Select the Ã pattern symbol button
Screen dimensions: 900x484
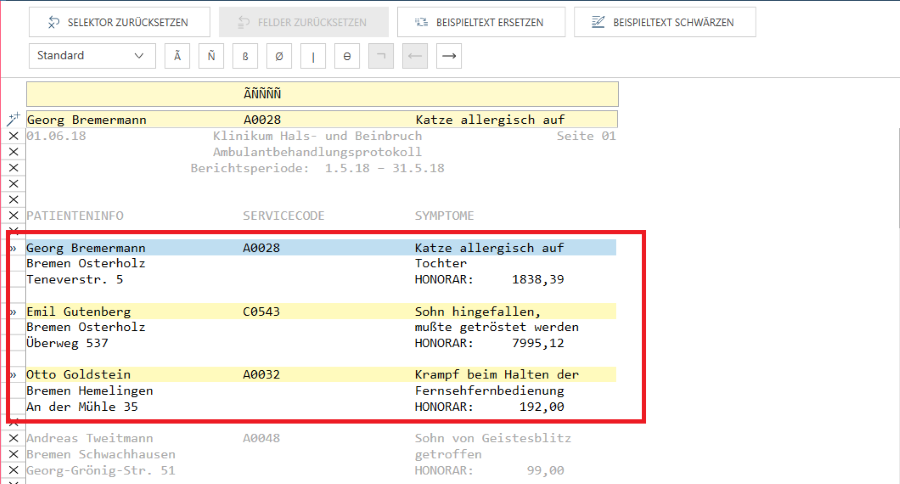178,56
